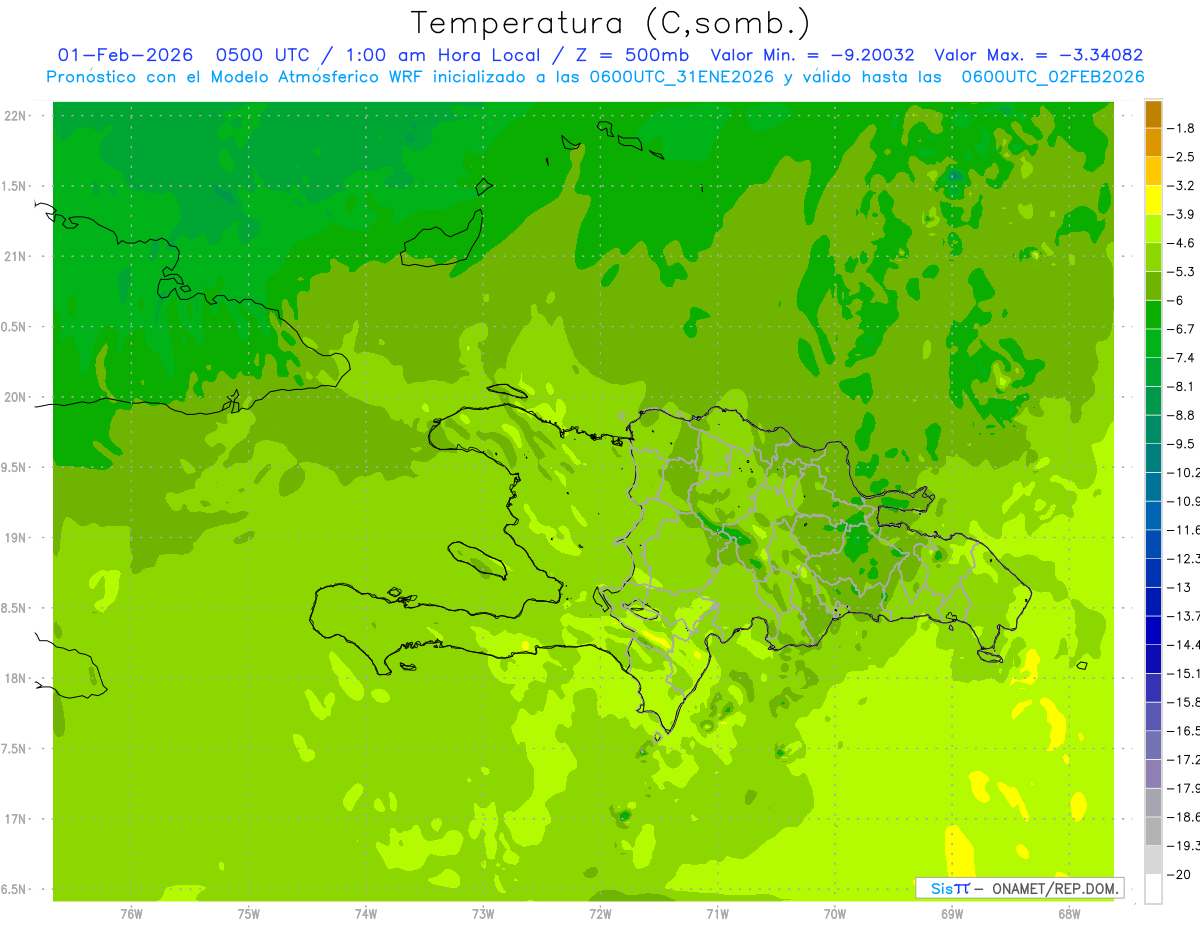Click the "-9.5" colorbar label
Image resolution: width=1200 pixels, height=927 pixels.
pyautogui.click(x=1182, y=443)
